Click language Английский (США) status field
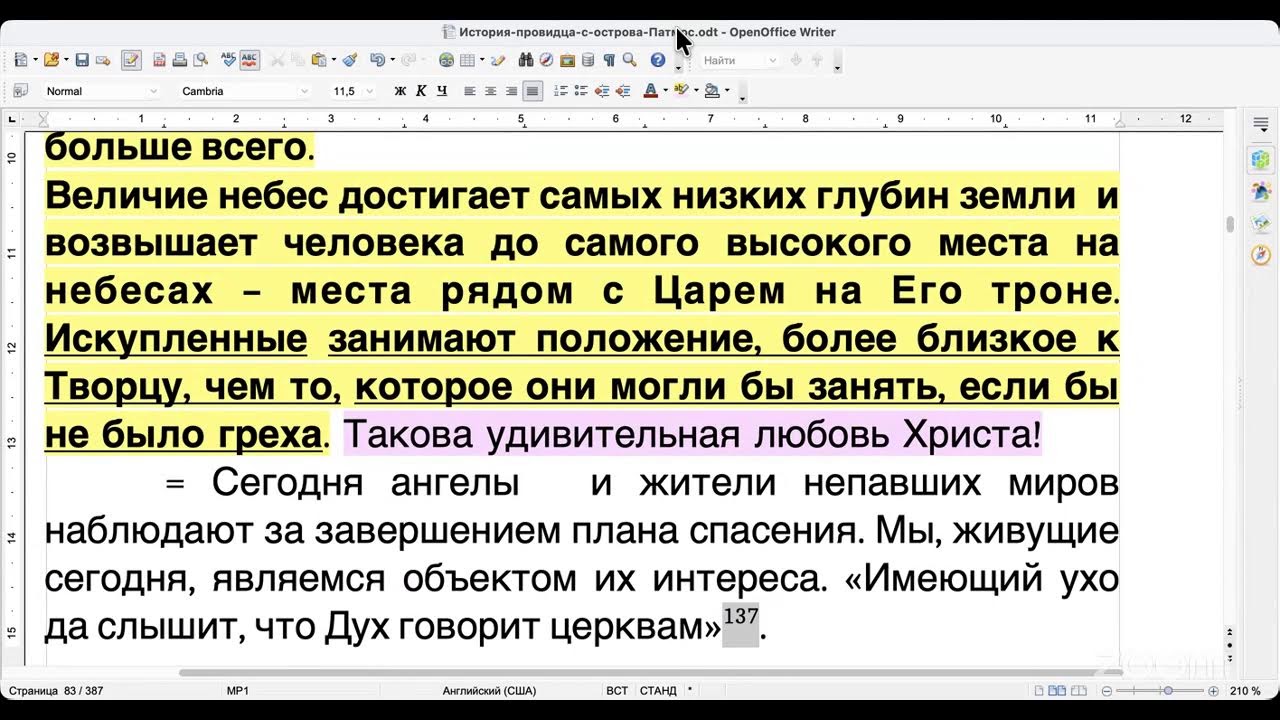The width and height of the screenshot is (1280, 720). tap(489, 691)
